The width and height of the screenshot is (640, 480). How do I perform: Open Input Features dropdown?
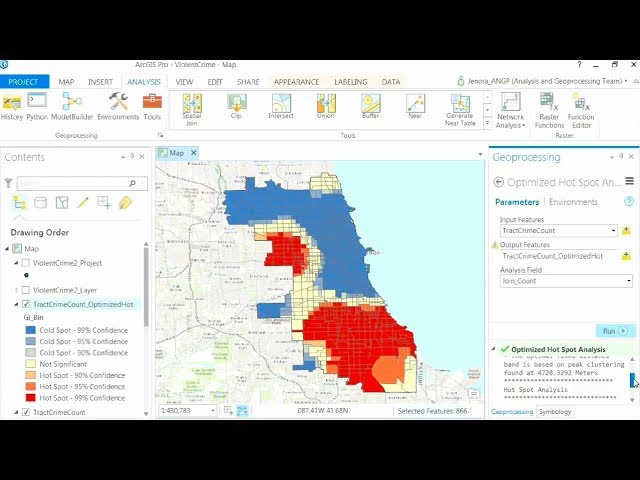coord(613,231)
